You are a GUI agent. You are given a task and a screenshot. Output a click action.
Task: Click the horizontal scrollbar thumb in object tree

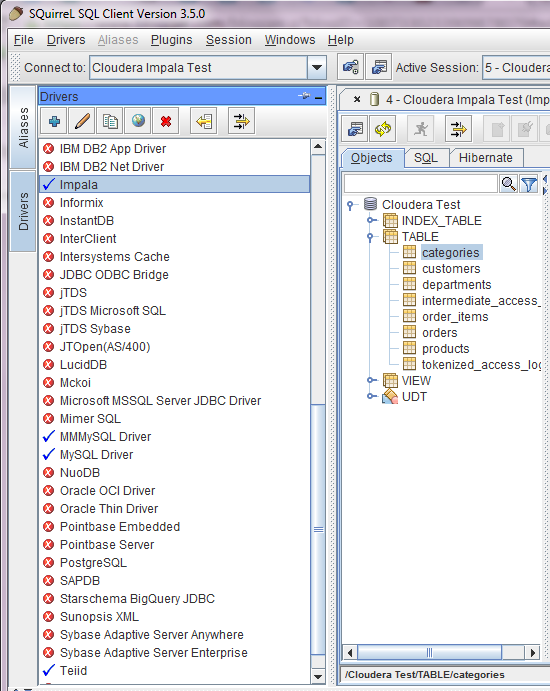pos(429,652)
